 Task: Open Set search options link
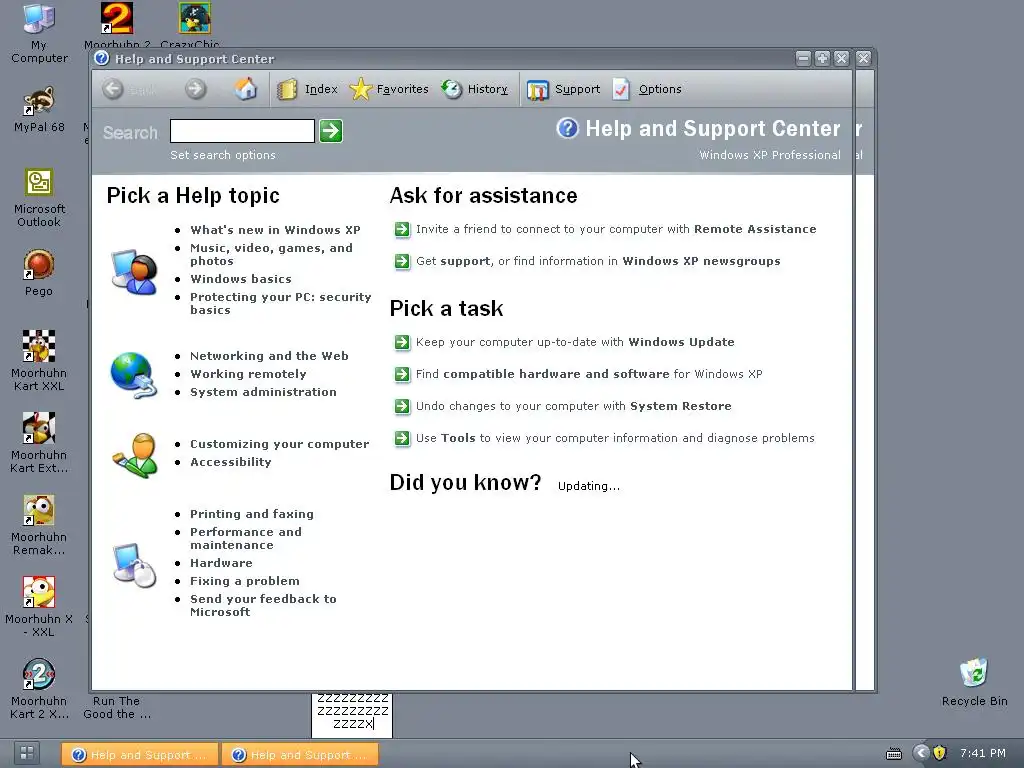pyautogui.click(x=223, y=155)
